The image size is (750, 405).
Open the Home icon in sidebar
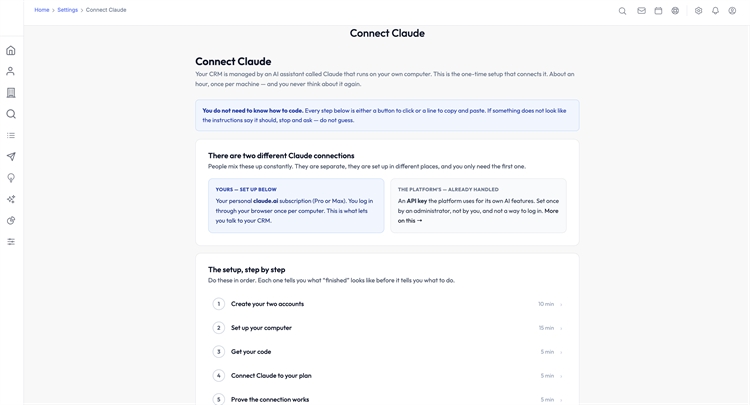coord(11,50)
